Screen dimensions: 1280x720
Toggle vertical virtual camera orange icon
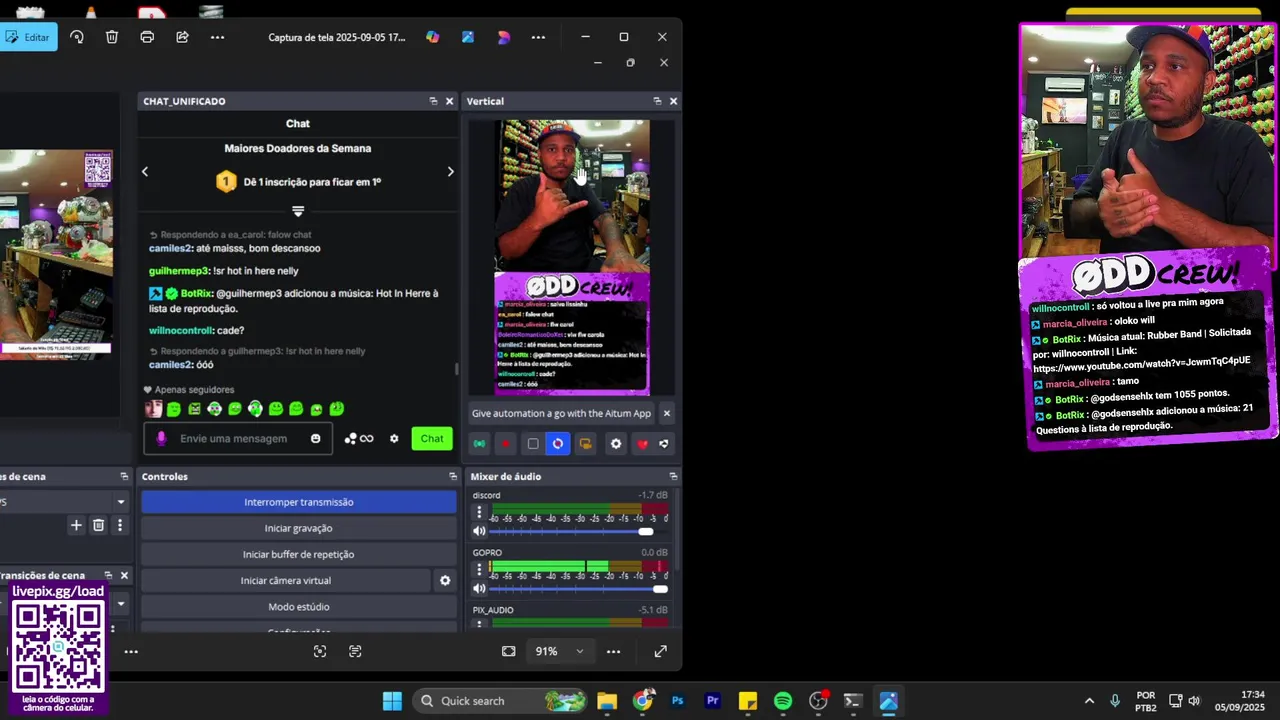[586, 444]
